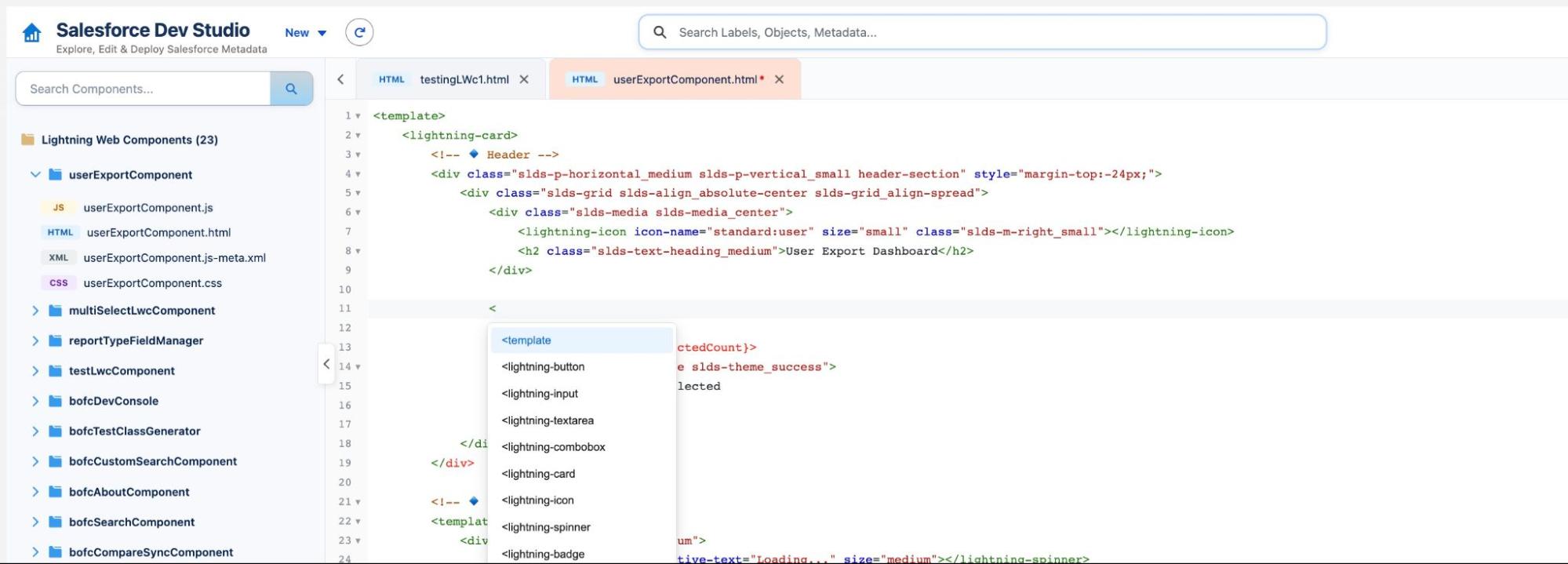Expand the bofcAboutComponent folder
The width and height of the screenshot is (1568, 564).
click(35, 492)
